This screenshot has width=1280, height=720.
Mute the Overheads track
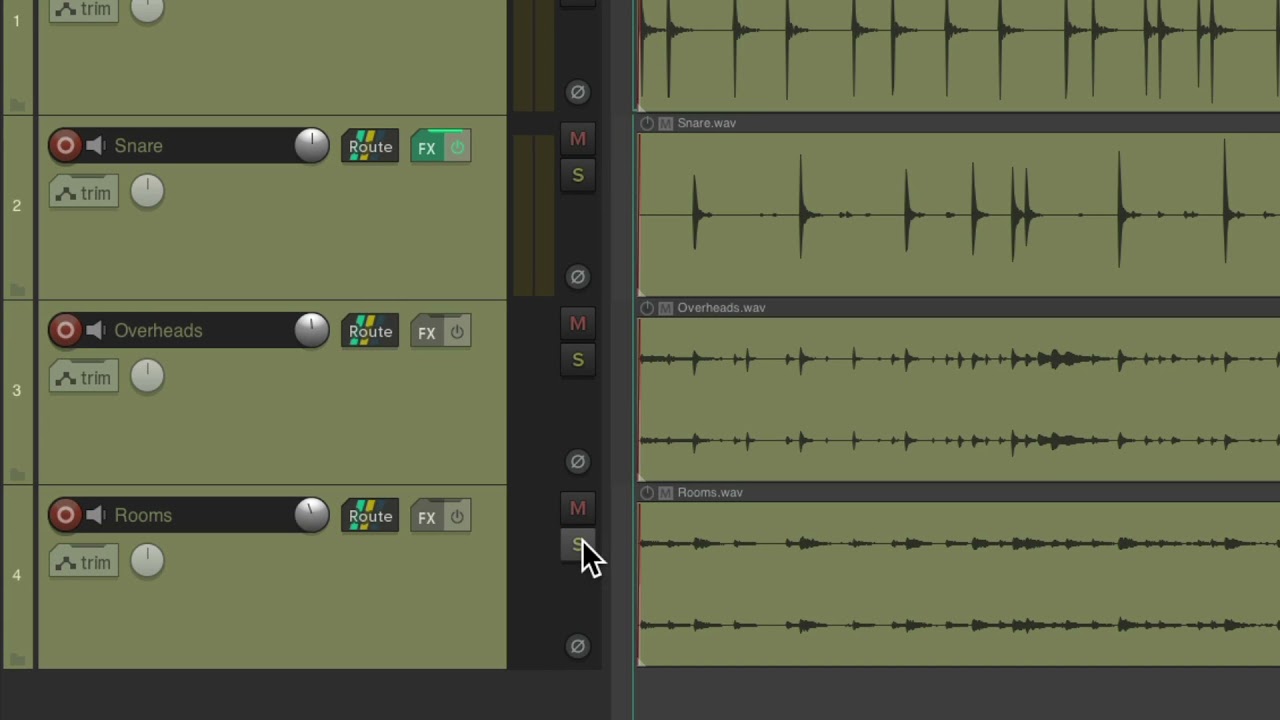tap(578, 324)
